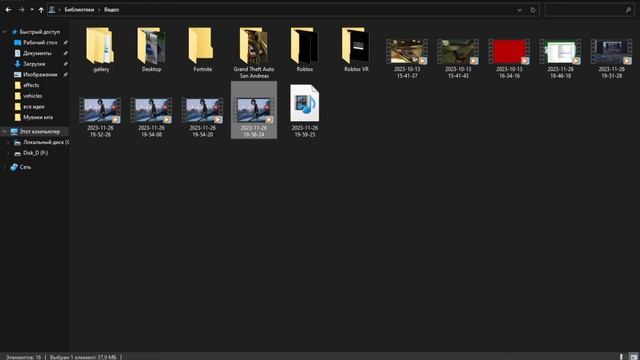This screenshot has height=360, width=640.
Task: Select the Roblox VR folder
Action: (356, 50)
